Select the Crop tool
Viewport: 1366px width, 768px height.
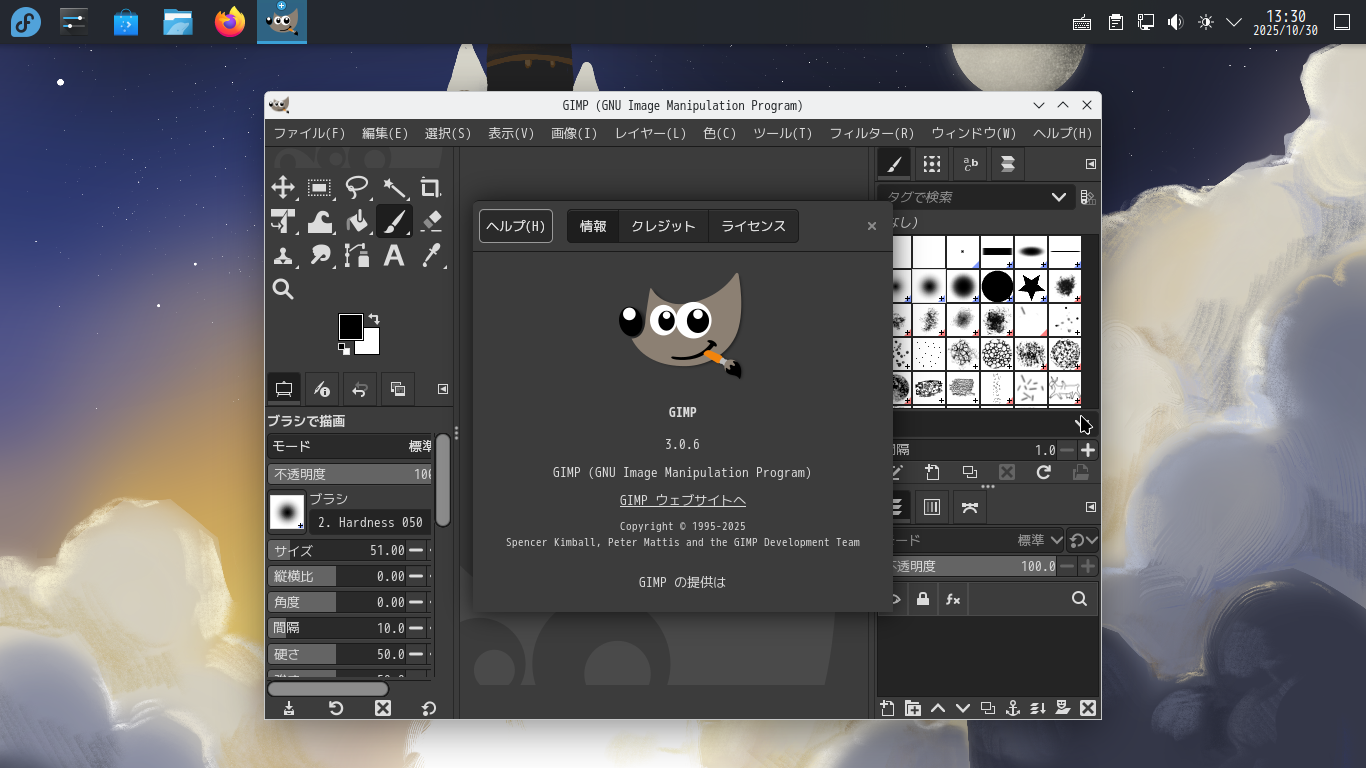(431, 188)
